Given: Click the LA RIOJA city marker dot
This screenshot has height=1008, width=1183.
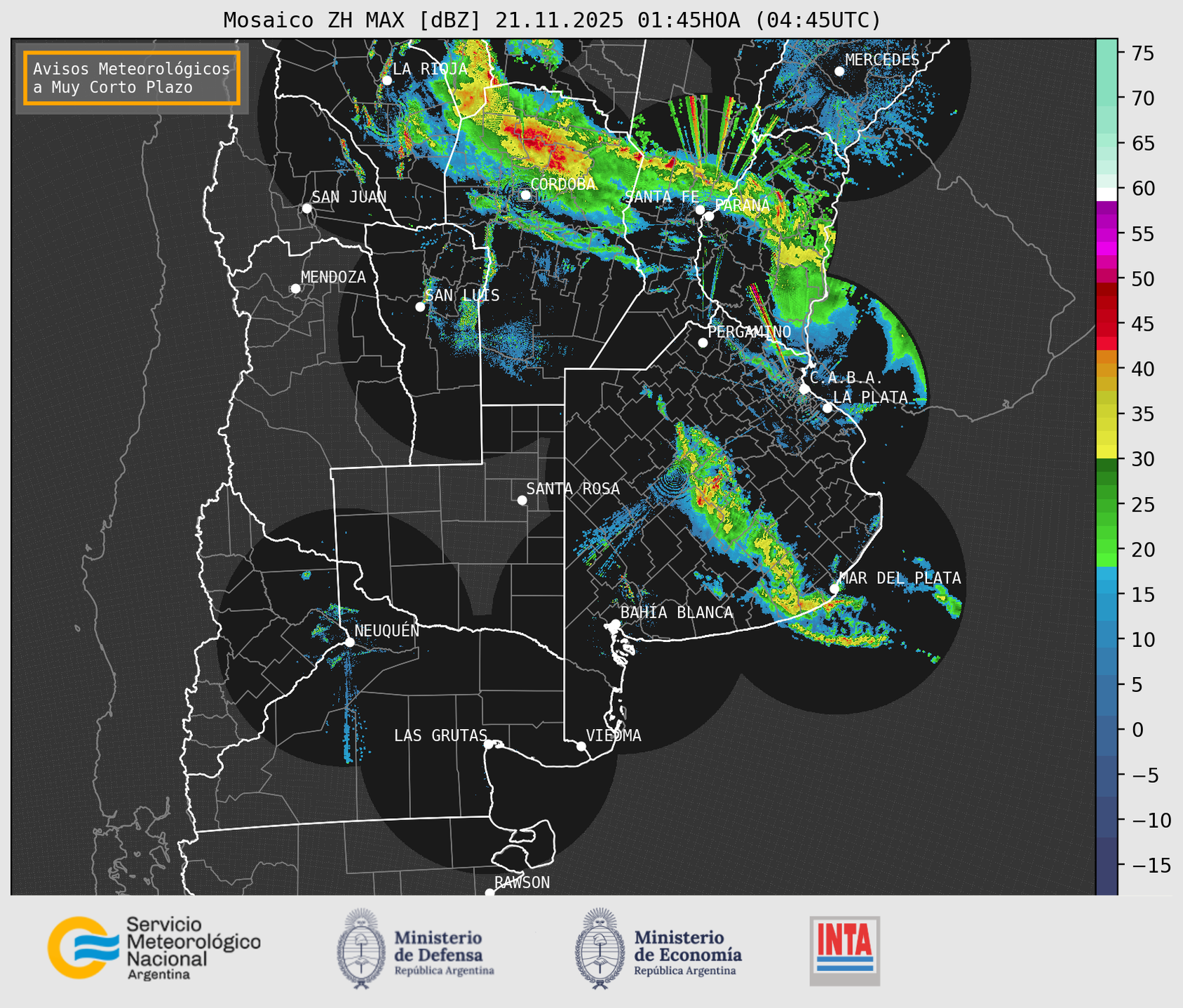Looking at the screenshot, I should click(x=386, y=81).
